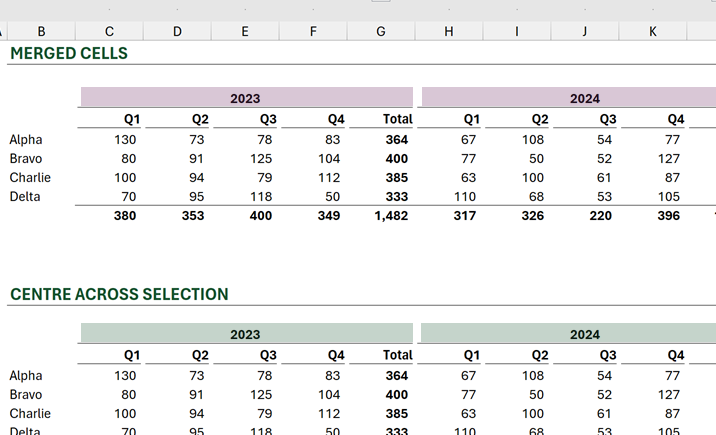Click "Q2" under purple 2023 header
The width and height of the screenshot is (716, 435).
[x=200, y=119]
